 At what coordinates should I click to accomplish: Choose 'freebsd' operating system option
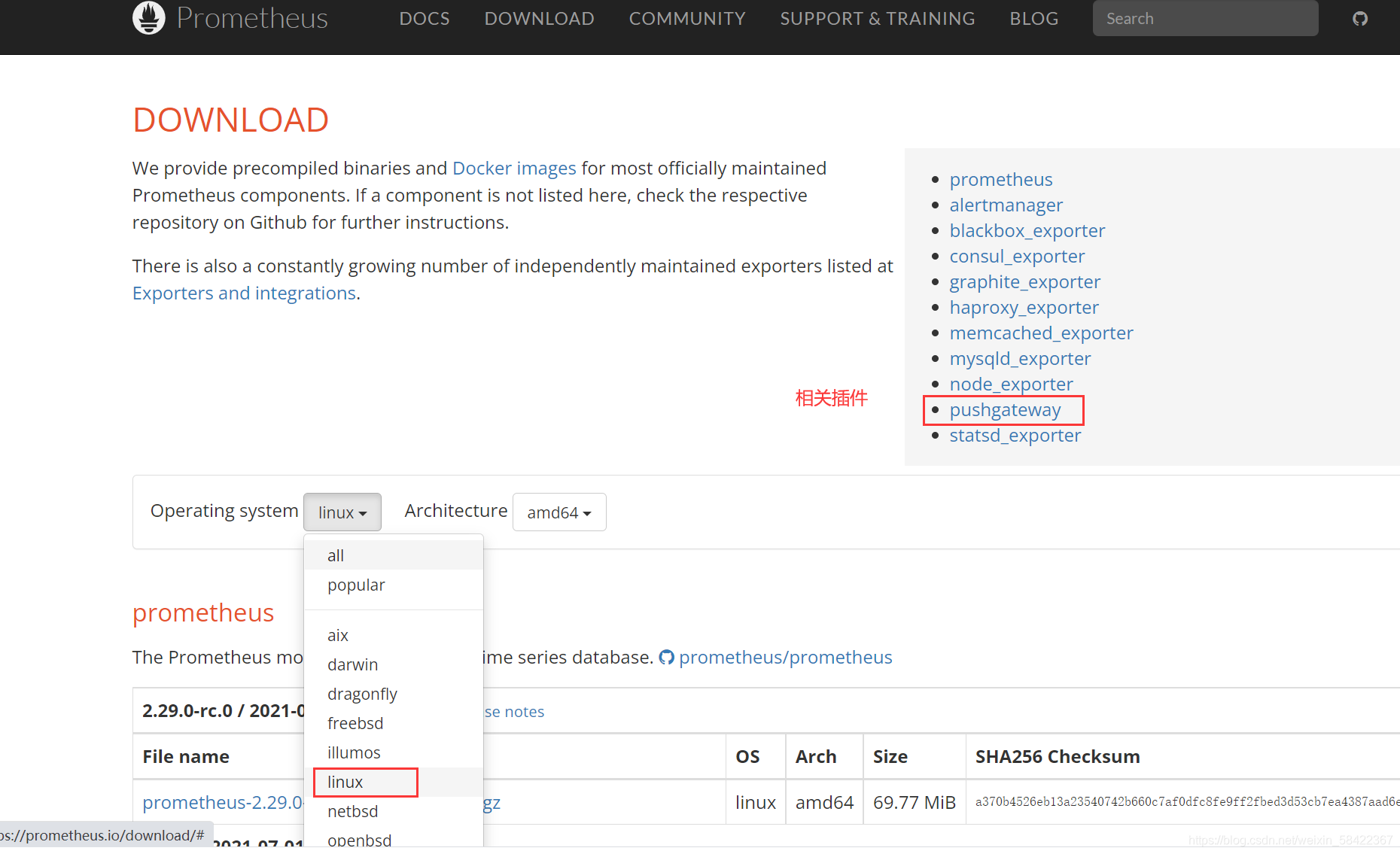[x=394, y=723]
